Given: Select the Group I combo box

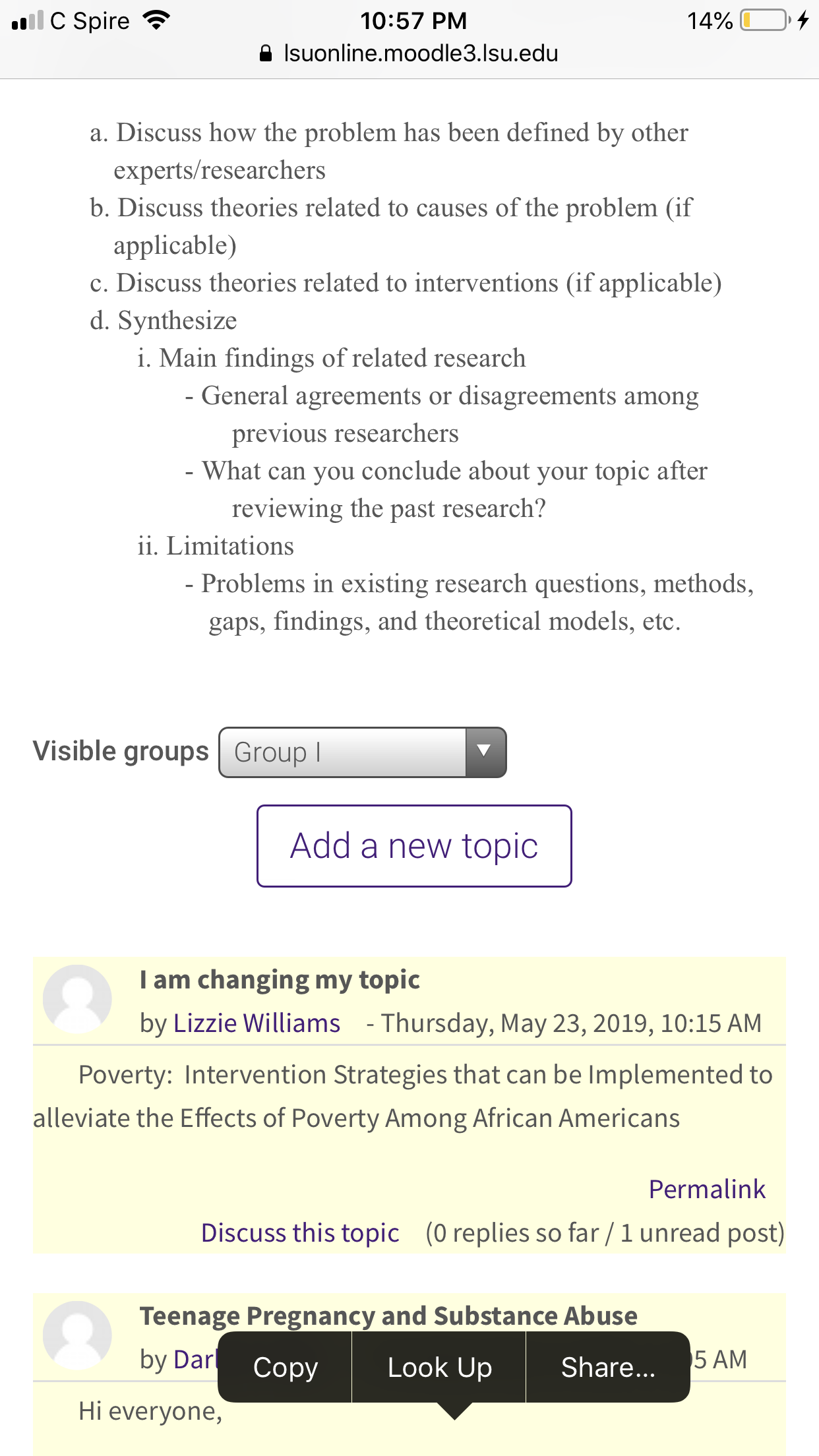Looking at the screenshot, I should click(363, 752).
